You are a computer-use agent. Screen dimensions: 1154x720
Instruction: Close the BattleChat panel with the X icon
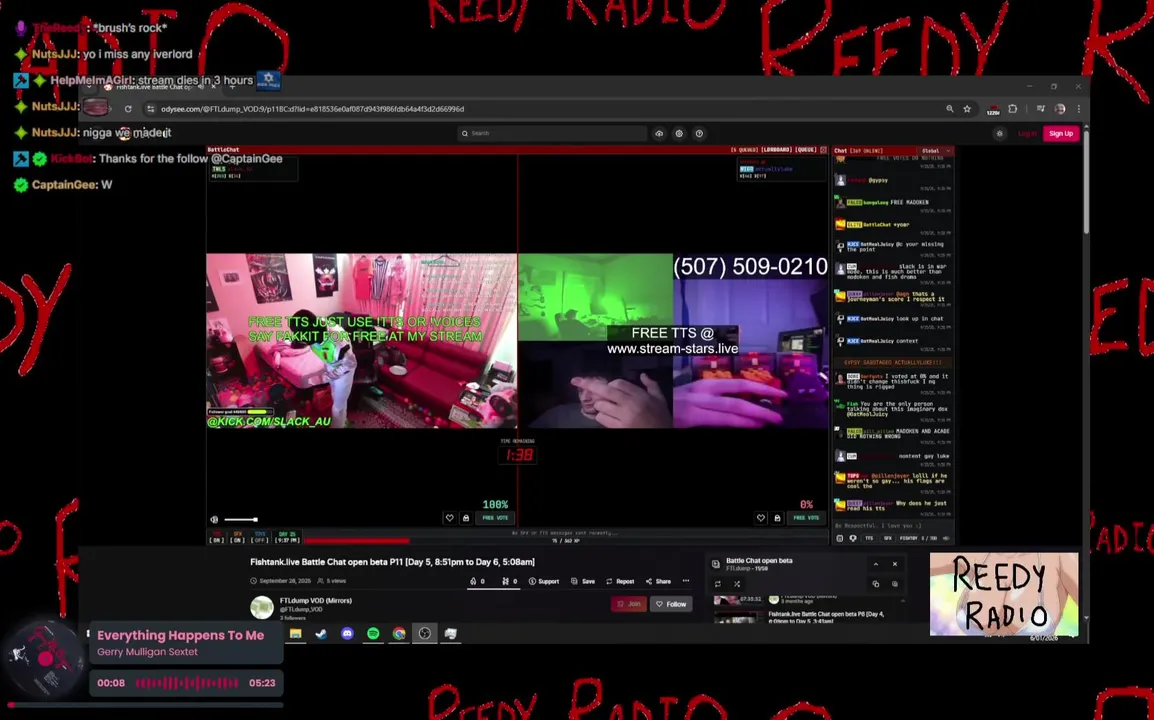tap(824, 149)
